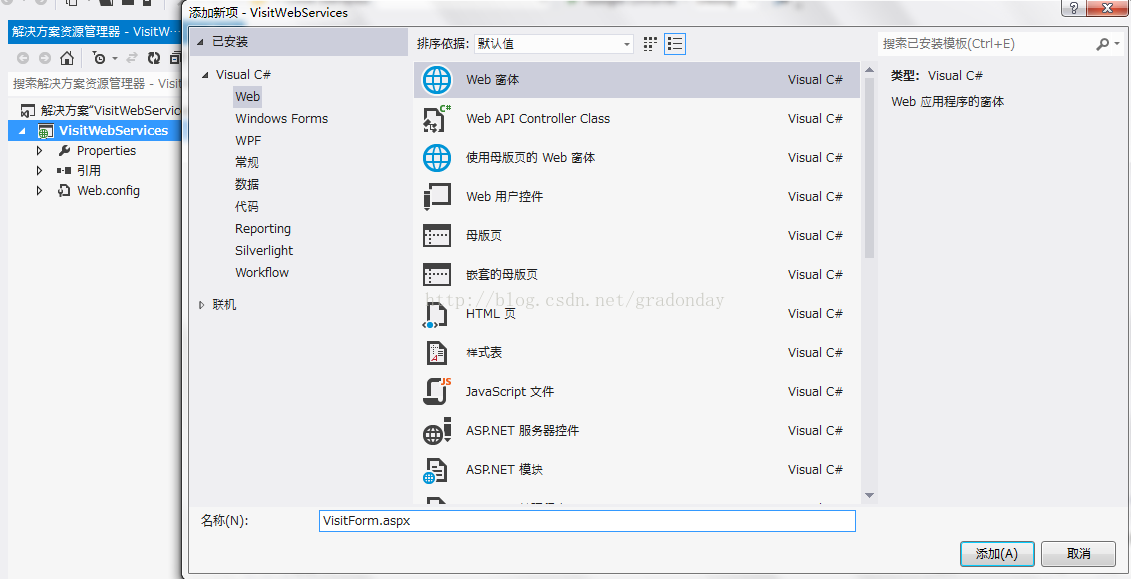Click the JavaScript 文件 JS icon
Screen dimensions: 1131x579
tap(437, 392)
